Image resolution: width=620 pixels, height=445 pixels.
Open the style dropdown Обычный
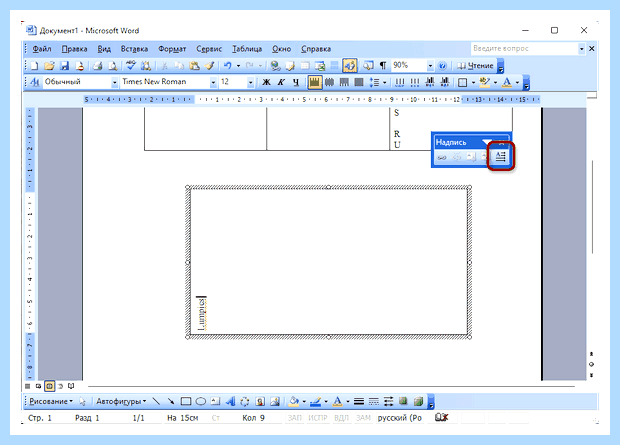point(115,82)
